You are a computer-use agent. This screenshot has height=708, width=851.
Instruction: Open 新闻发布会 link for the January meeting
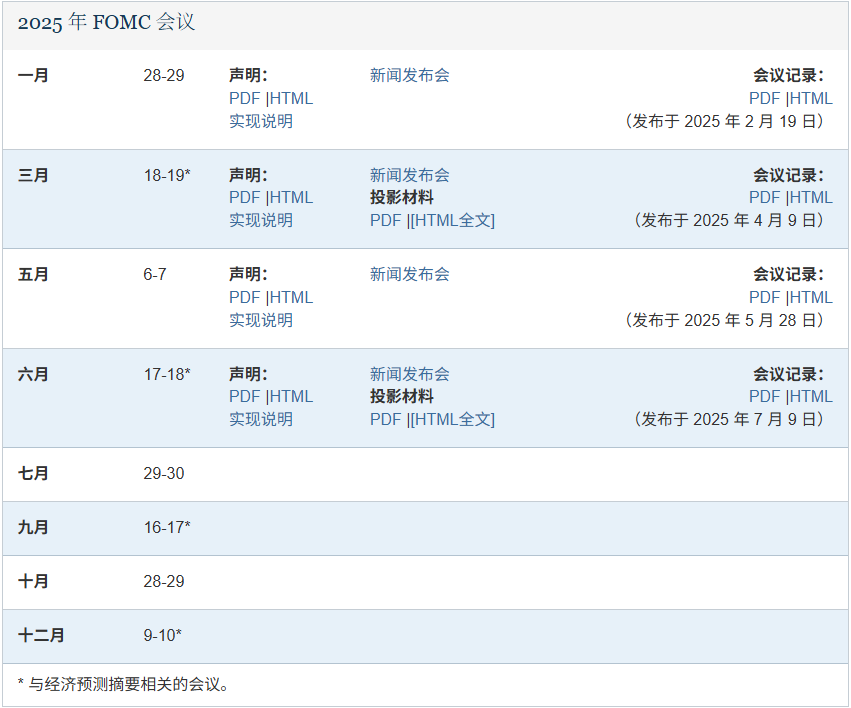(410, 75)
